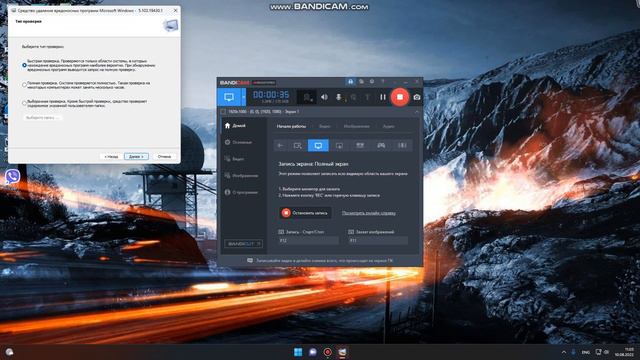Screen dimensions: 640x360
Task: Select the HDMI device recording mode icon
Action: (360, 145)
